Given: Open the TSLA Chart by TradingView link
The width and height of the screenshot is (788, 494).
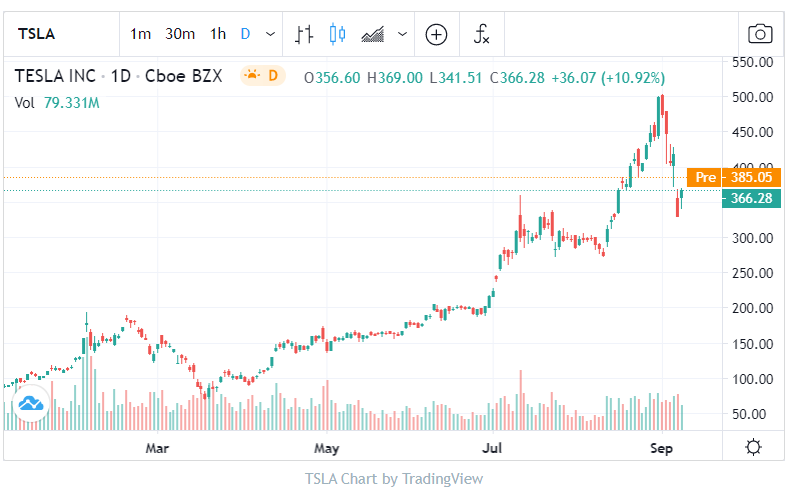Looking at the screenshot, I should point(393,479).
